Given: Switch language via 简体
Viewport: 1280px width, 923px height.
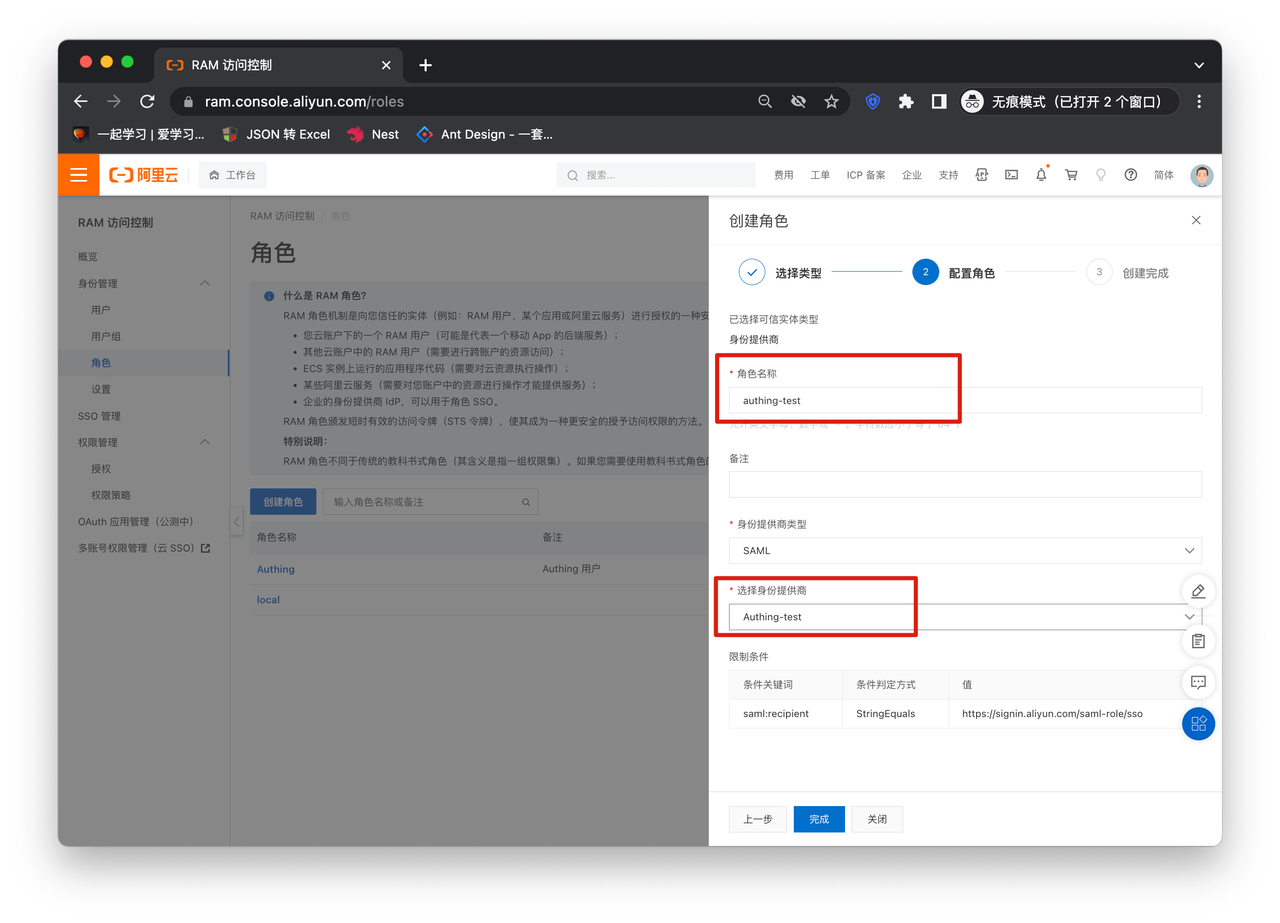Looking at the screenshot, I should tap(1164, 175).
